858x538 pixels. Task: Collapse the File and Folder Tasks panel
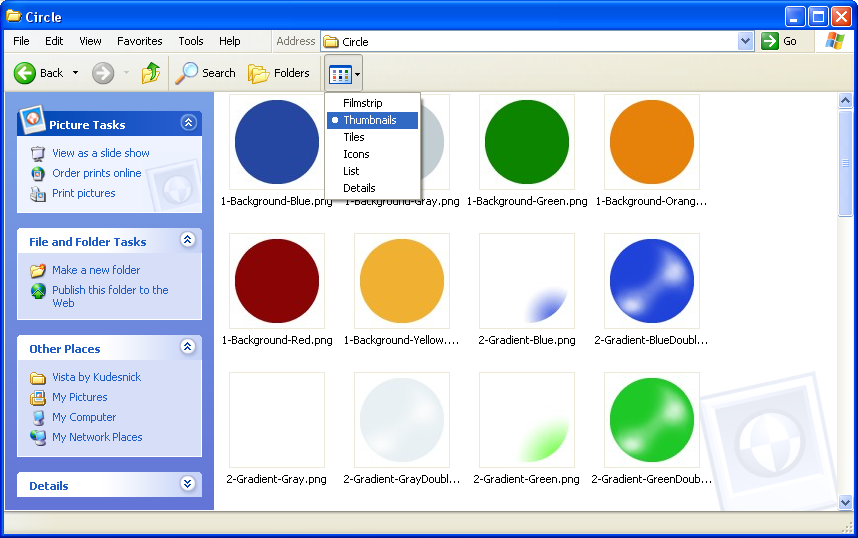pyautogui.click(x=188, y=240)
